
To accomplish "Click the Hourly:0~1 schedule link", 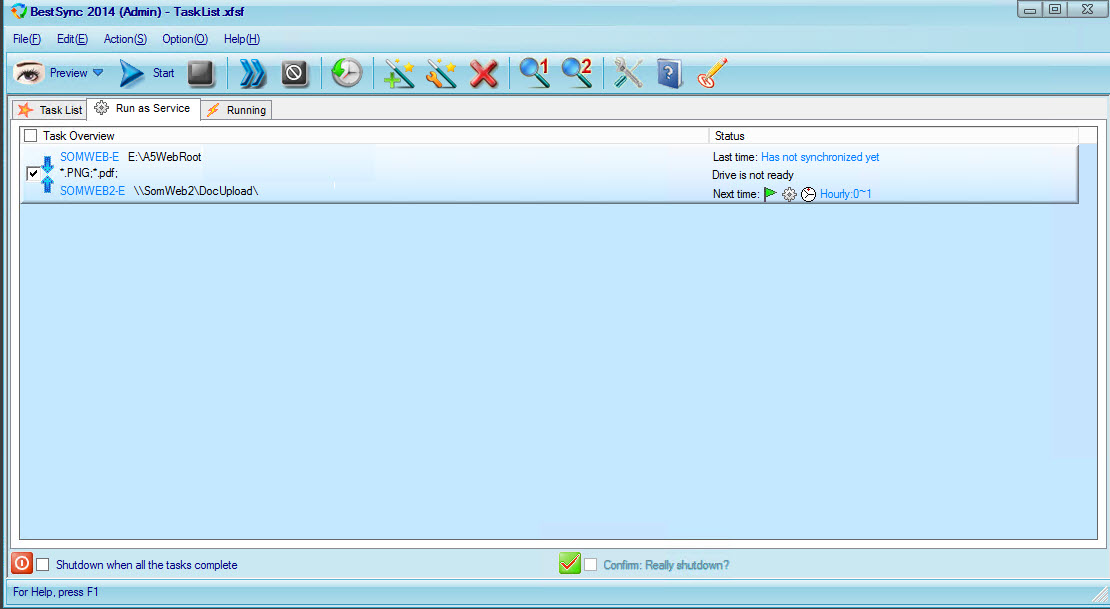I will pyautogui.click(x=845, y=194).
